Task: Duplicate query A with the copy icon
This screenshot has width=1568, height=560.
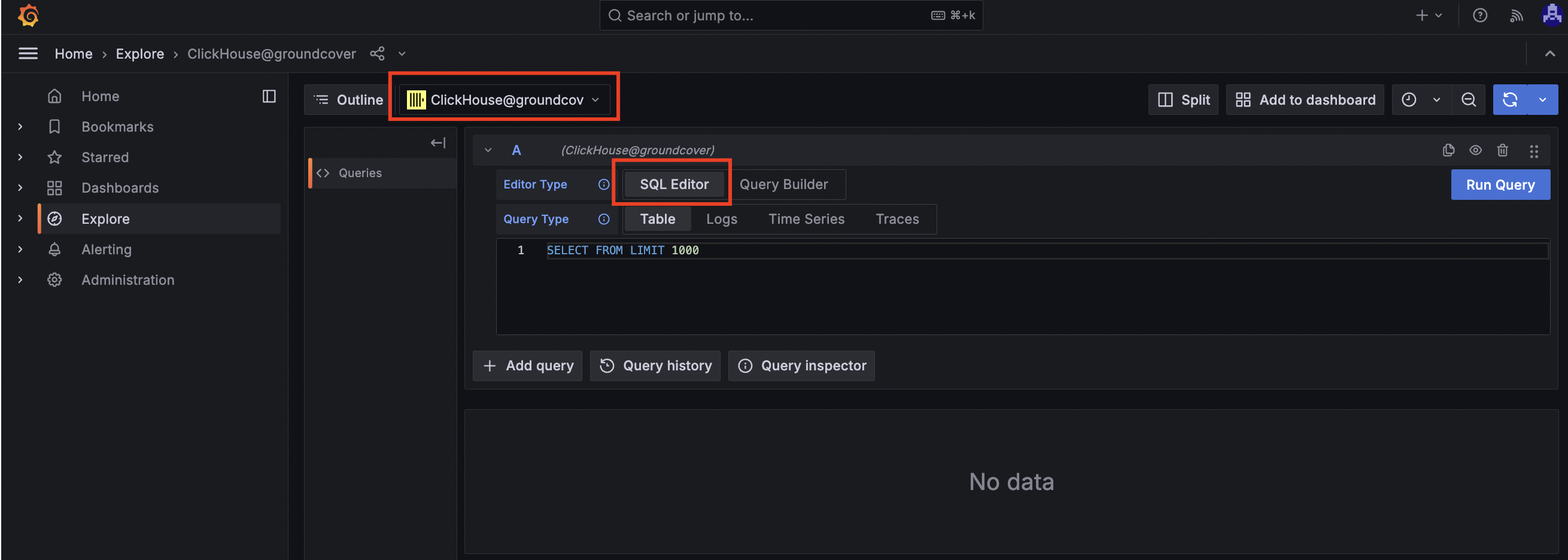Action: click(1448, 150)
